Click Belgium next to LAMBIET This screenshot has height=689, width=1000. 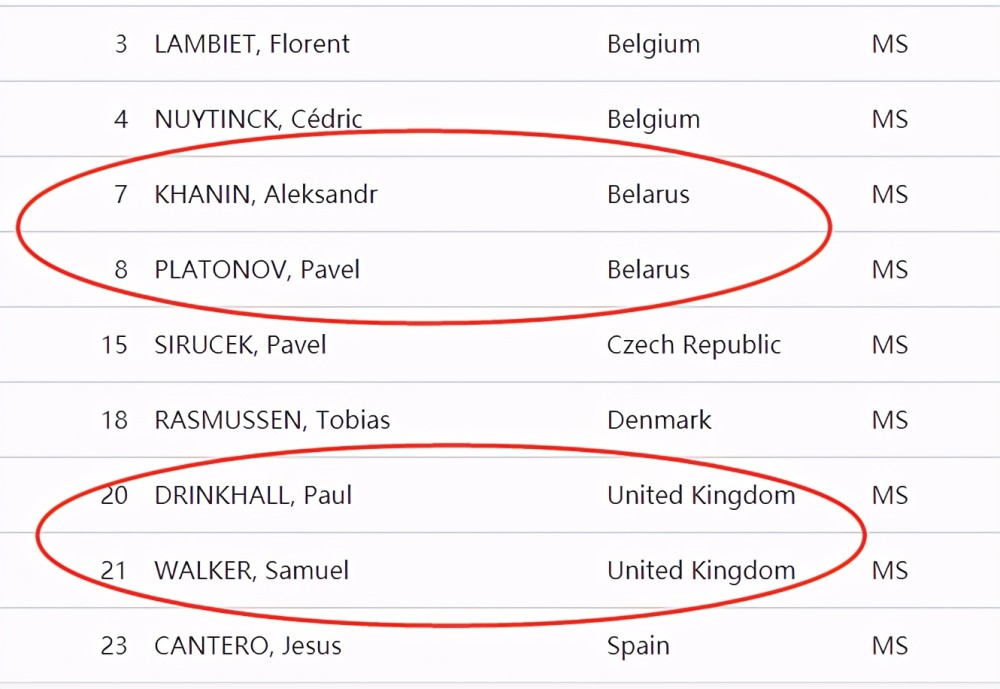[654, 45]
